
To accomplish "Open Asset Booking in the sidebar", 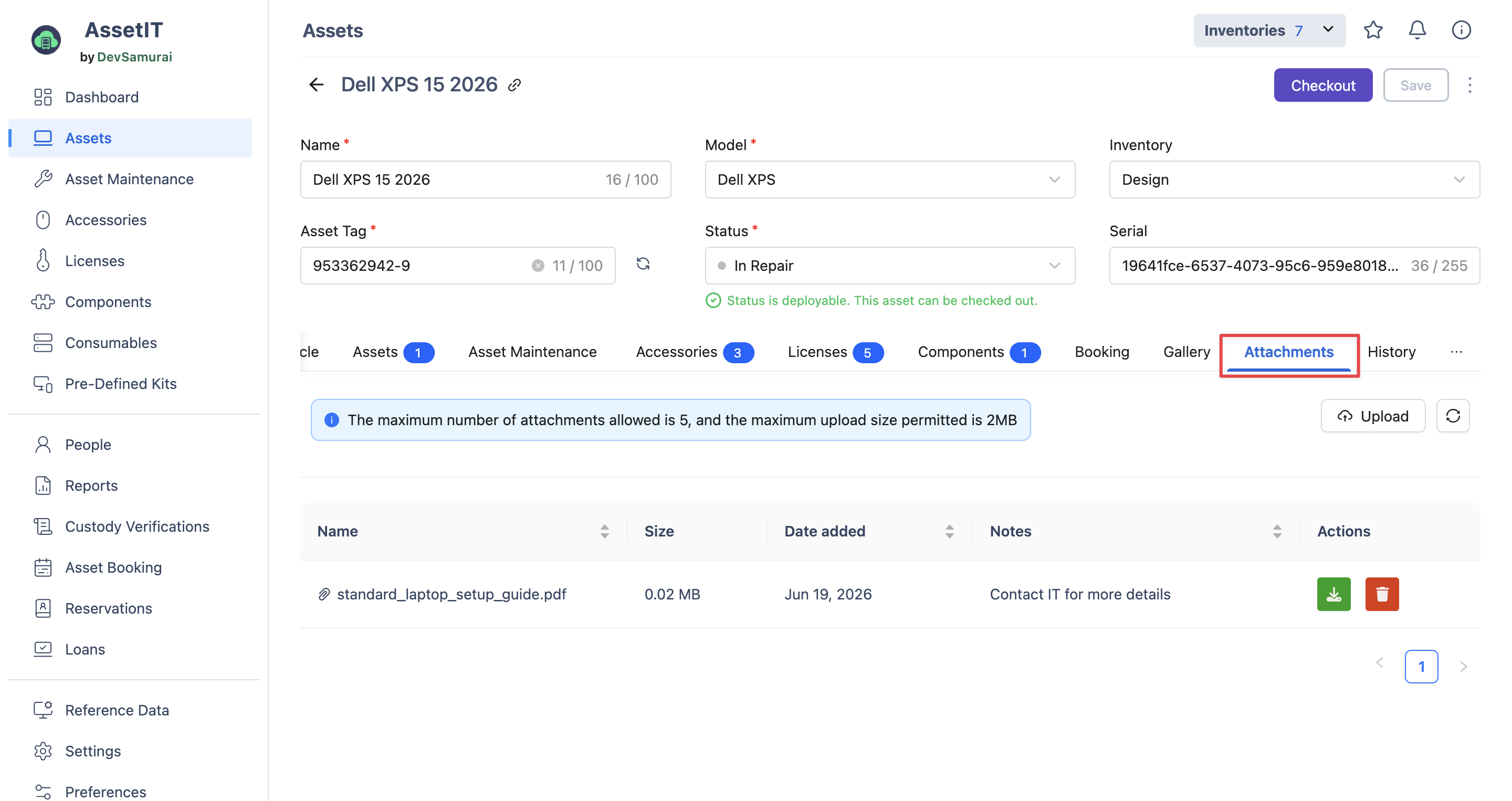I will (130, 567).
